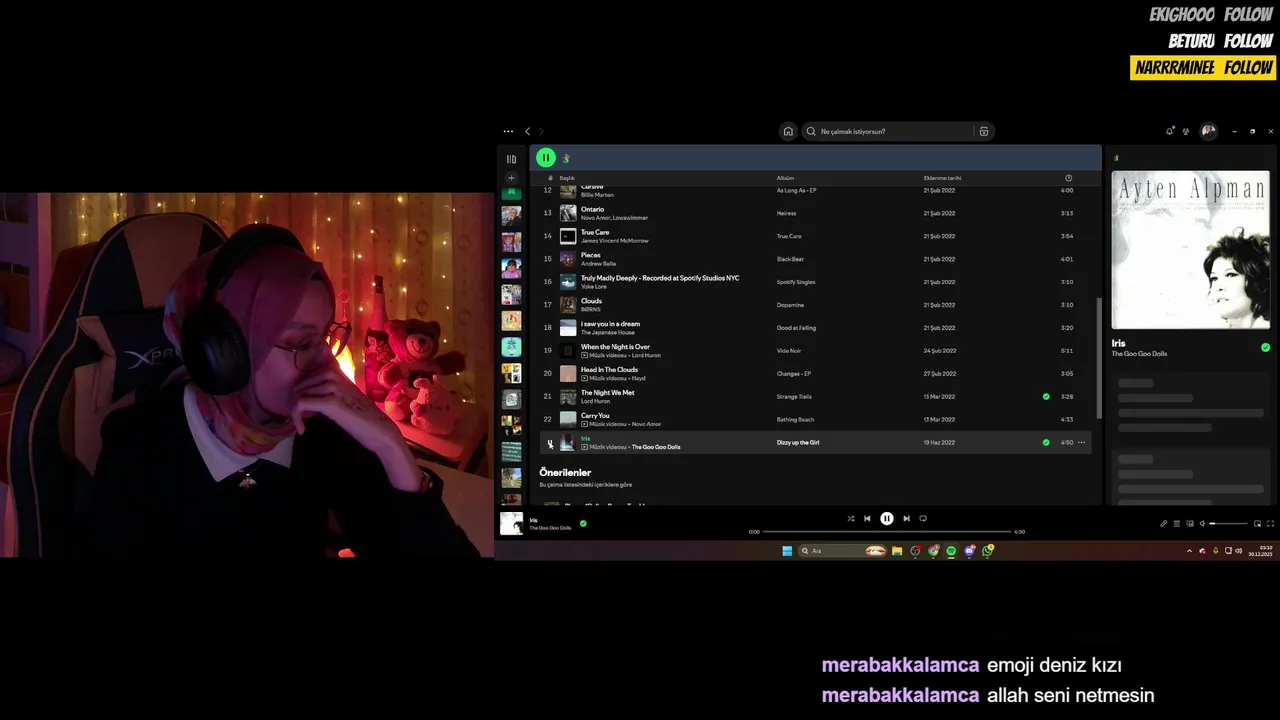Open the album link Dizzy up the Girl
Viewport: 1280px width, 720px height.
tap(797, 443)
